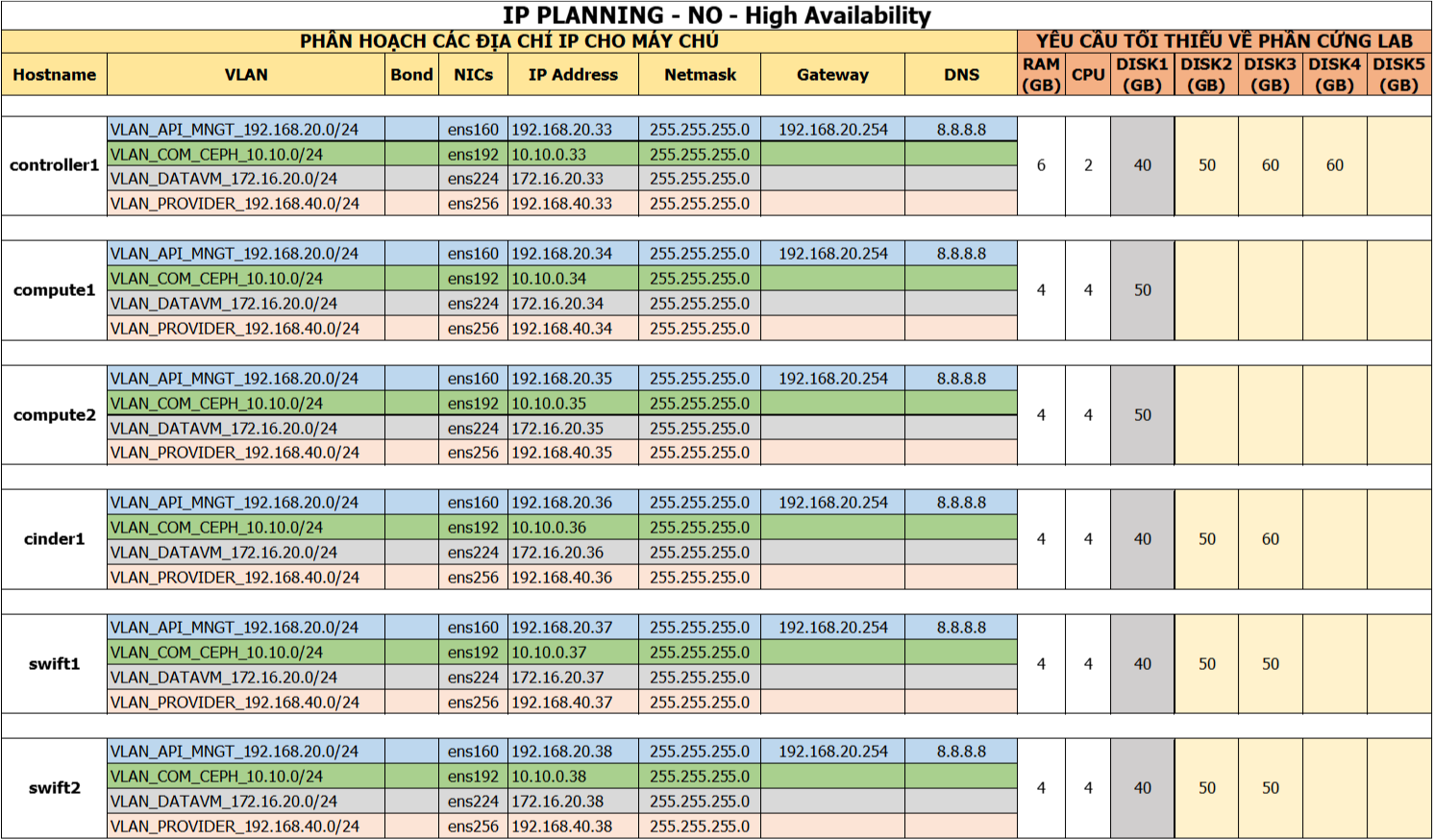Image resolution: width=1434 pixels, height=840 pixels.
Task: Select IP address 192.168.40.33
Action: (574, 204)
